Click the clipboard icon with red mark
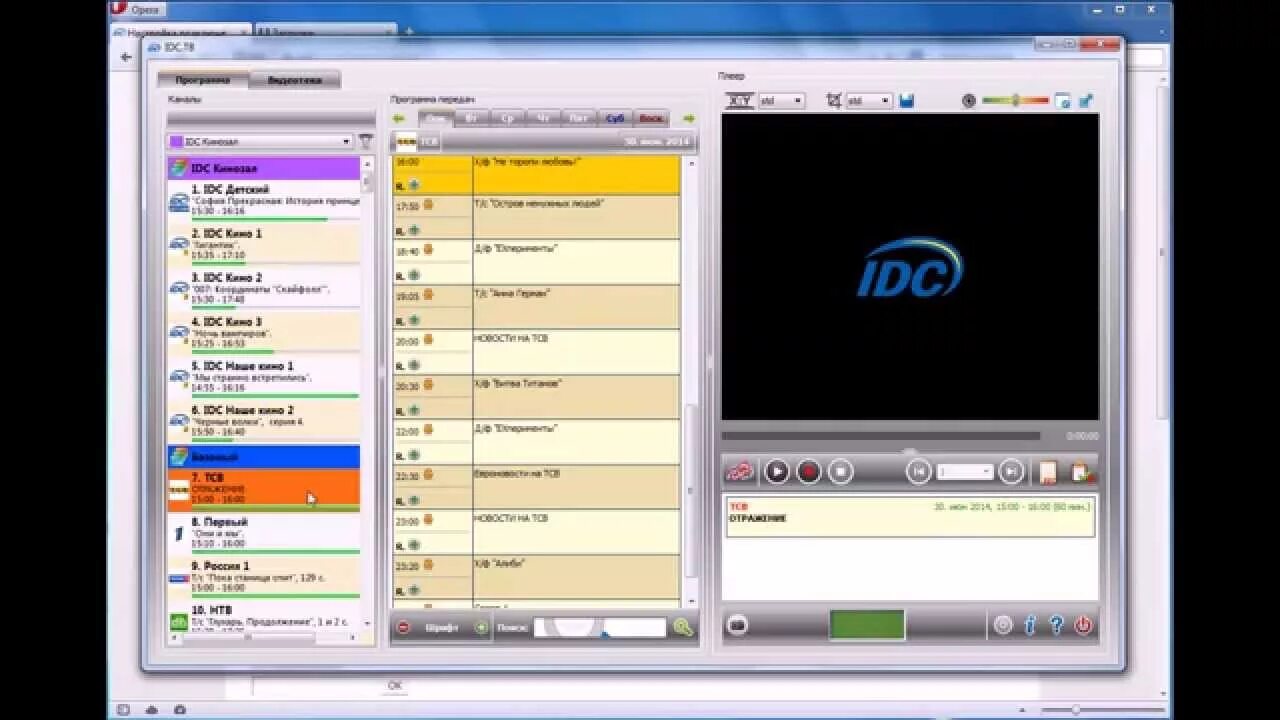This screenshot has height=720, width=1280. tap(1082, 471)
